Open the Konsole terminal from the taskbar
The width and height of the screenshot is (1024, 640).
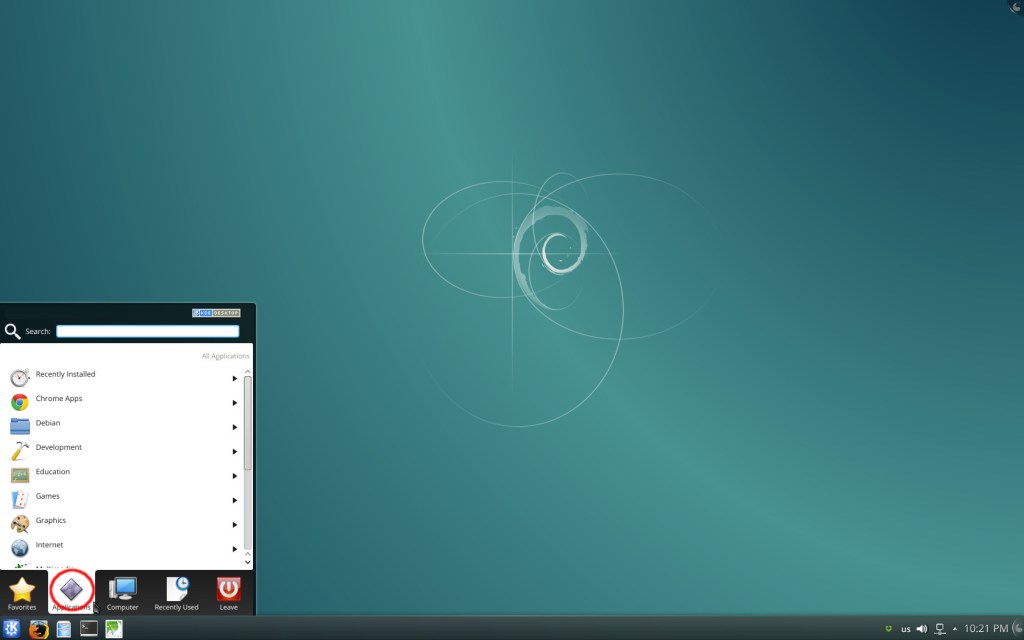tap(88, 629)
